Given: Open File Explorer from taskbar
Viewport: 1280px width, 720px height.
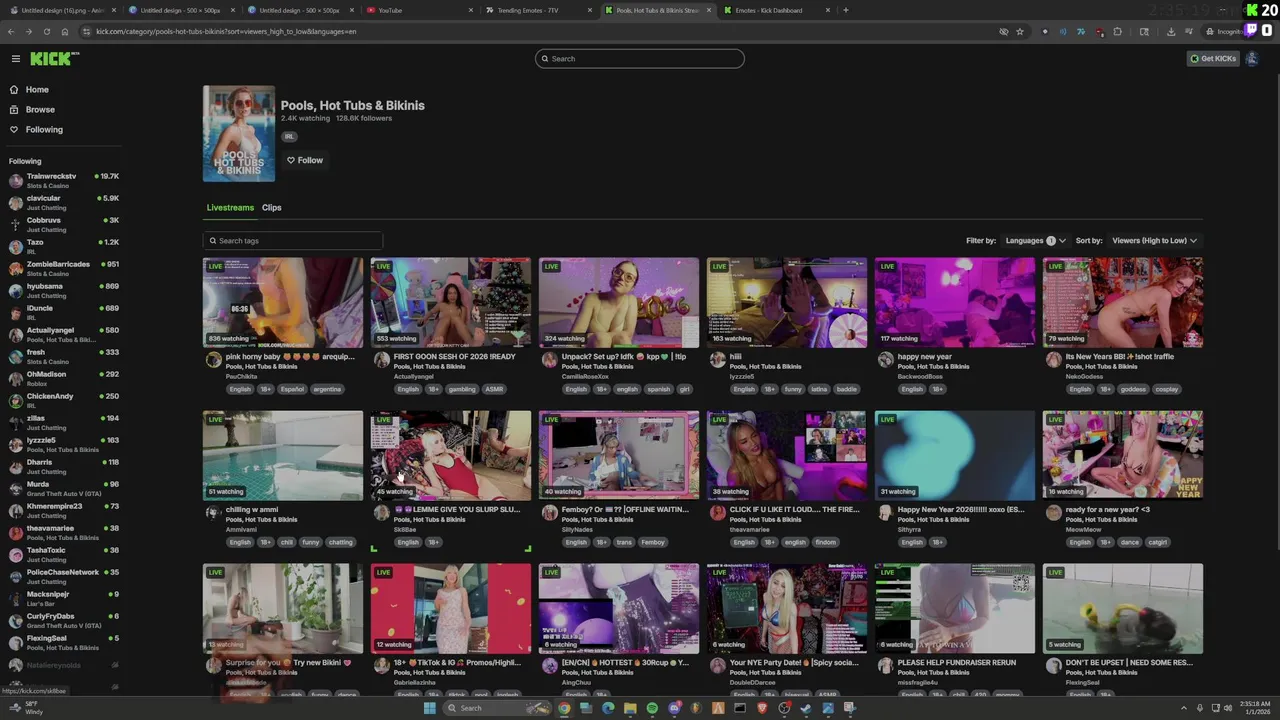Looking at the screenshot, I should click(x=630, y=708).
